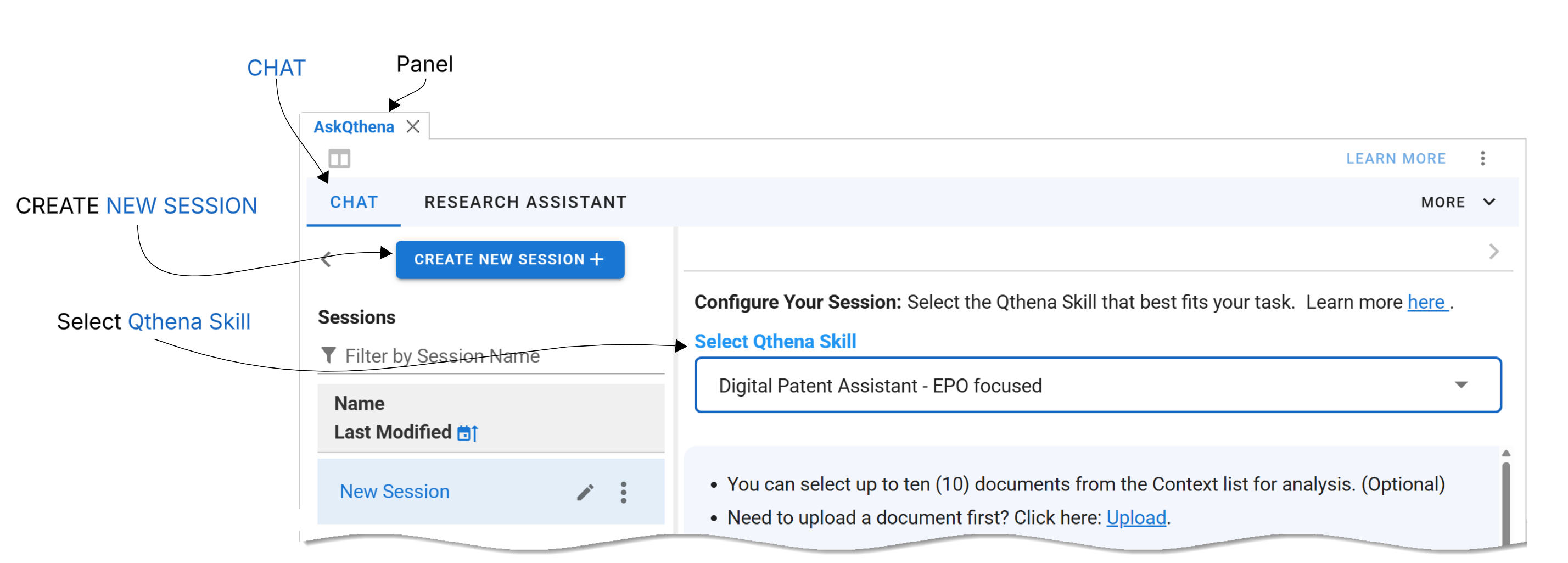The height and width of the screenshot is (563, 1568).
Task: Click the session filter funnel icon
Action: tap(328, 355)
